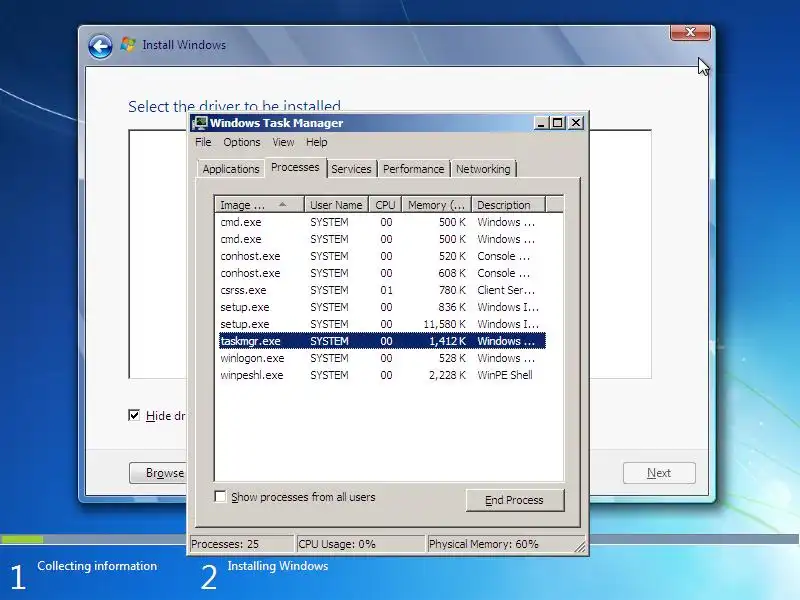
Task: Sort by the User Name column header
Action: click(336, 205)
